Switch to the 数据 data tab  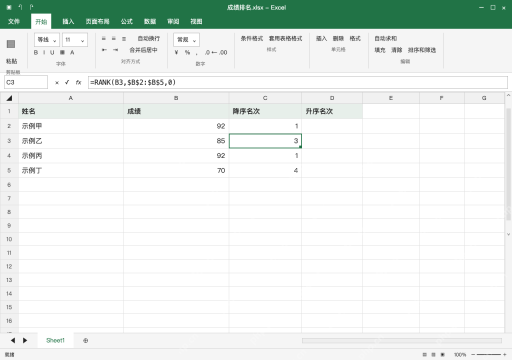tap(150, 22)
